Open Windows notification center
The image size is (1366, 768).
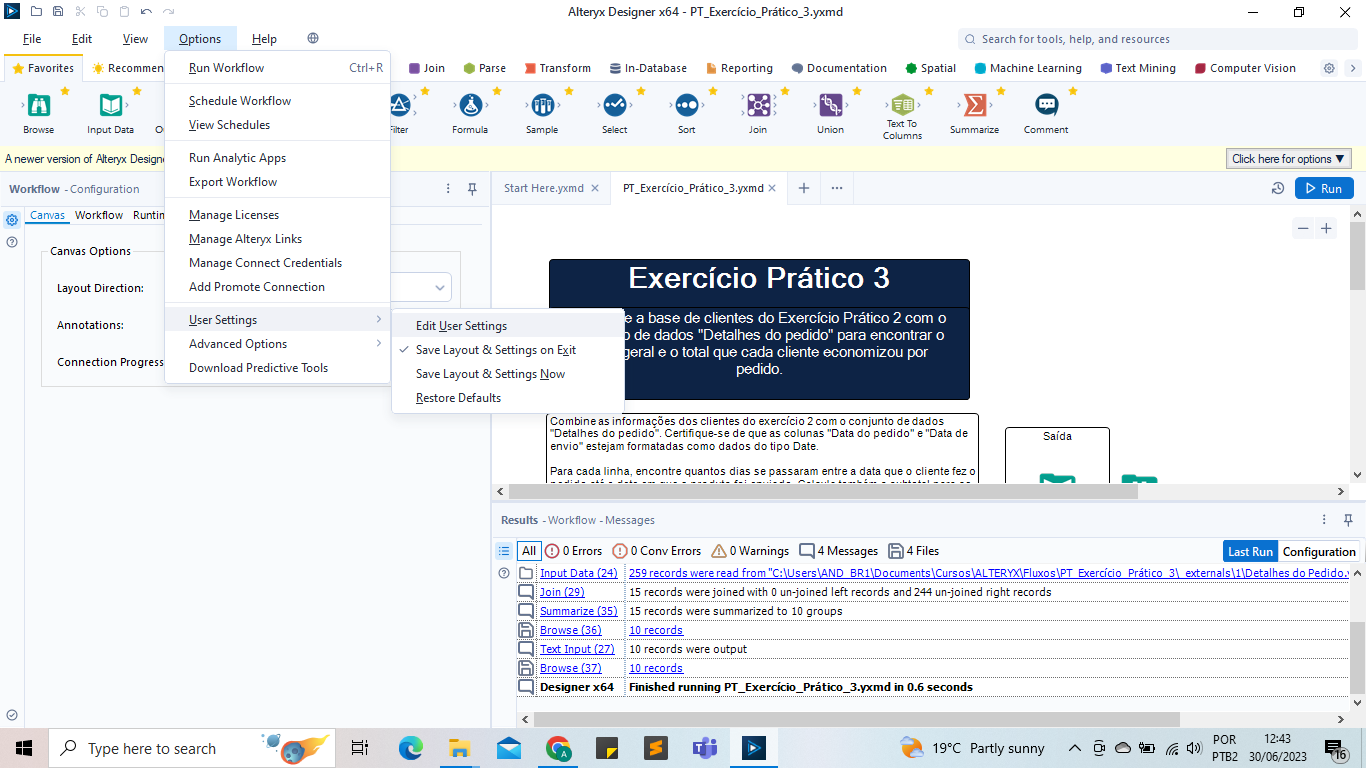[x=1336, y=749]
